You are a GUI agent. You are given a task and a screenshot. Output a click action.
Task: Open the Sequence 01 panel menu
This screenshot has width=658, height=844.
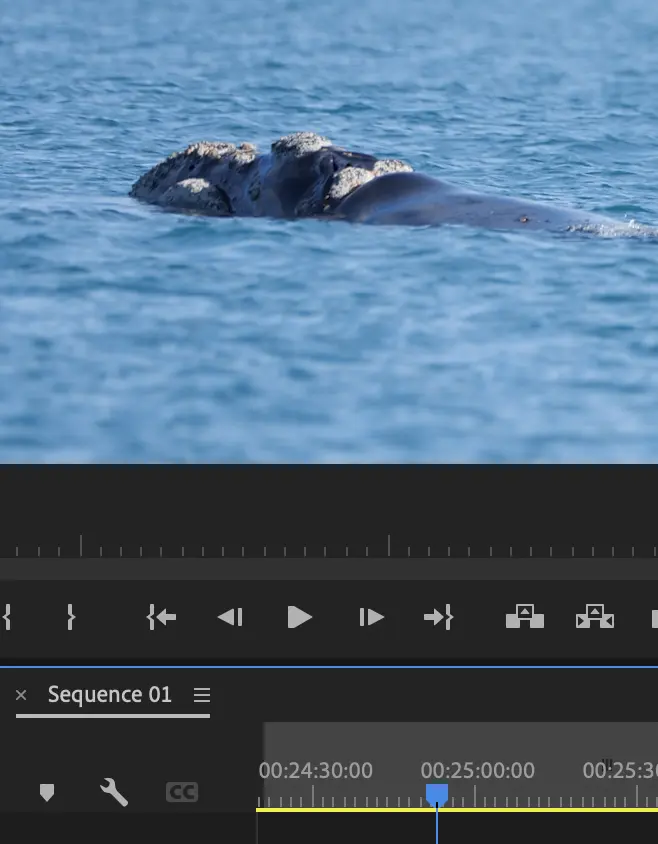202,695
